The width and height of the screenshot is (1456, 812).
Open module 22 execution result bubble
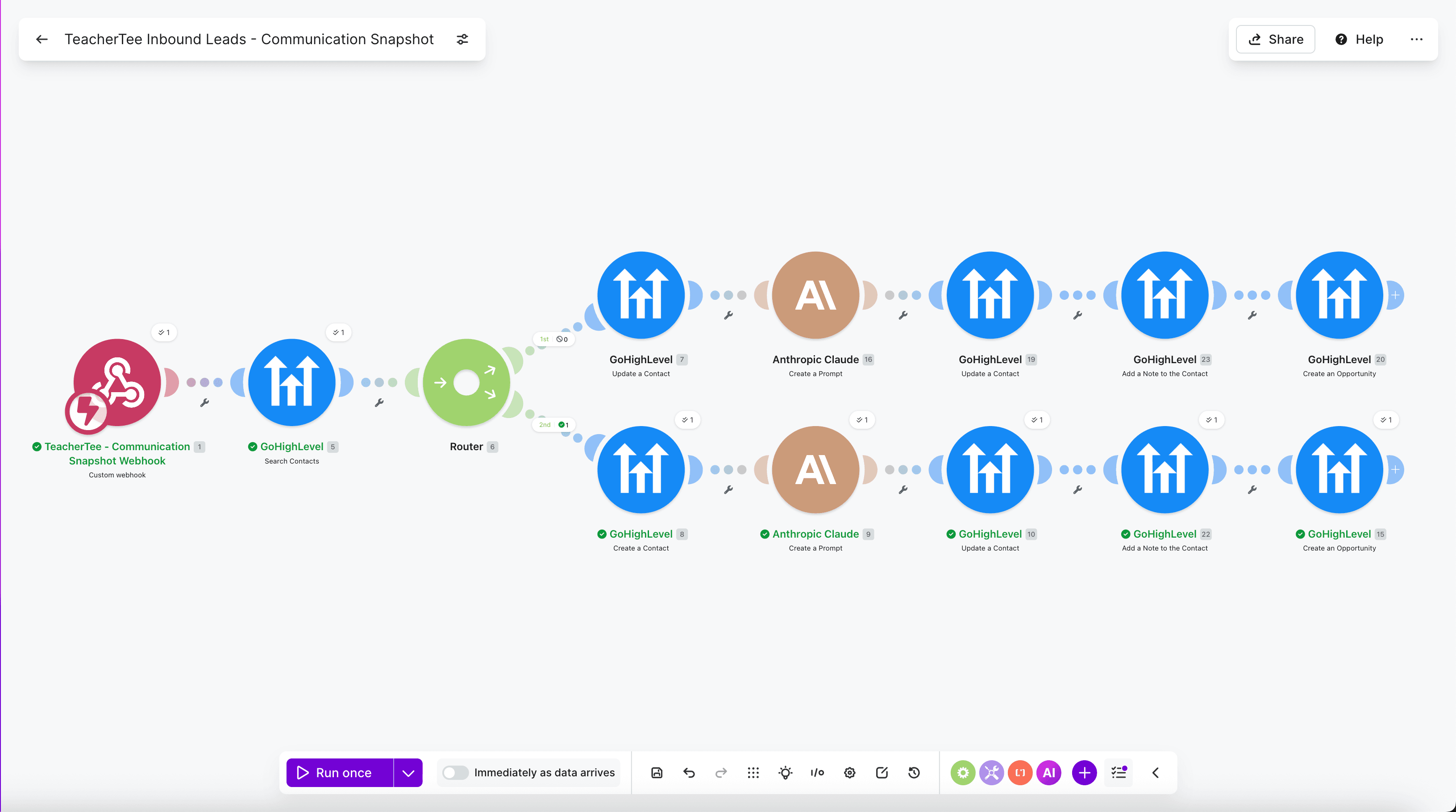(1212, 420)
